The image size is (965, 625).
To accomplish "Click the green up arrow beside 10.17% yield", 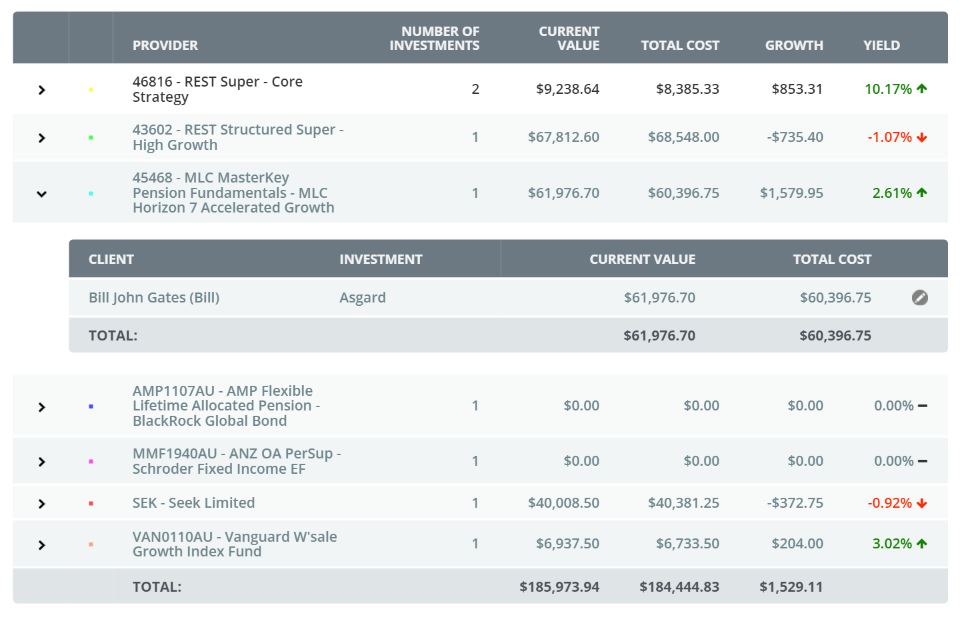I will click(x=922, y=89).
